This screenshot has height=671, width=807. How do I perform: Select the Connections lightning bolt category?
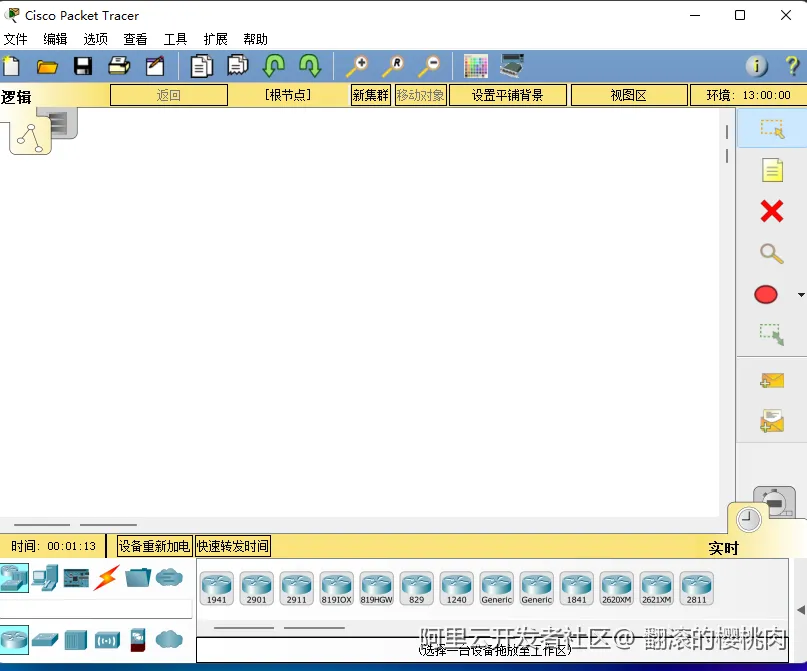pos(107,578)
